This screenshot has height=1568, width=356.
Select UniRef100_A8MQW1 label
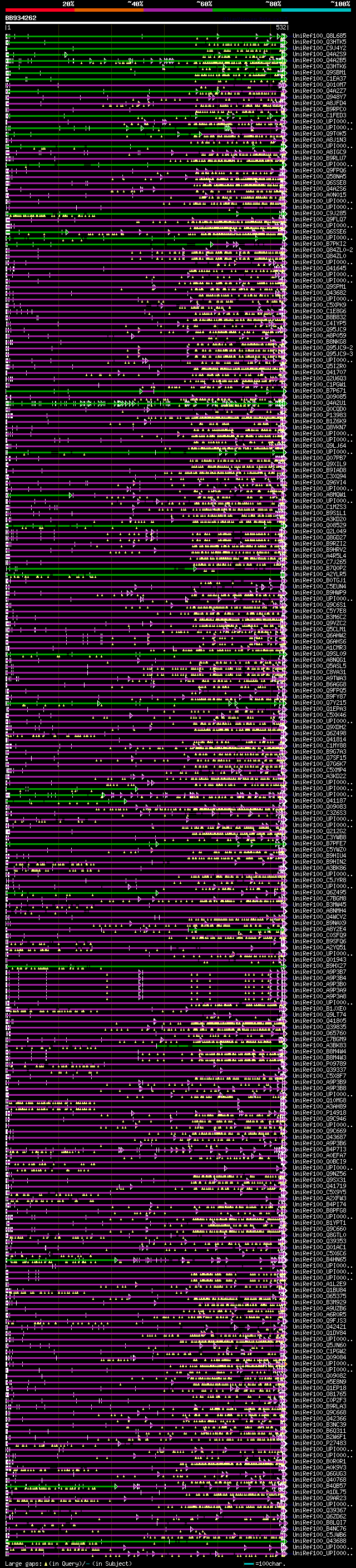pyautogui.click(x=319, y=494)
